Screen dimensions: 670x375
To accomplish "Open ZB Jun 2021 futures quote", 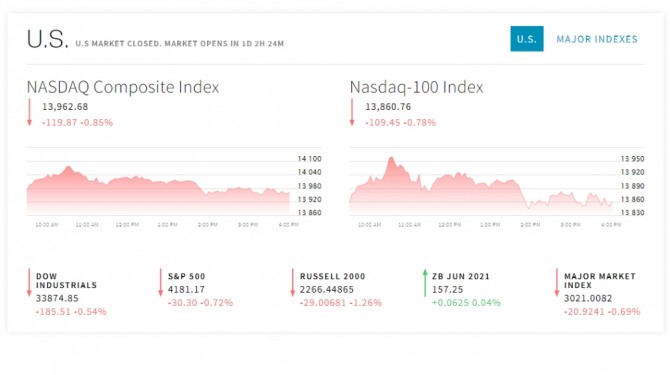I will point(461,276).
